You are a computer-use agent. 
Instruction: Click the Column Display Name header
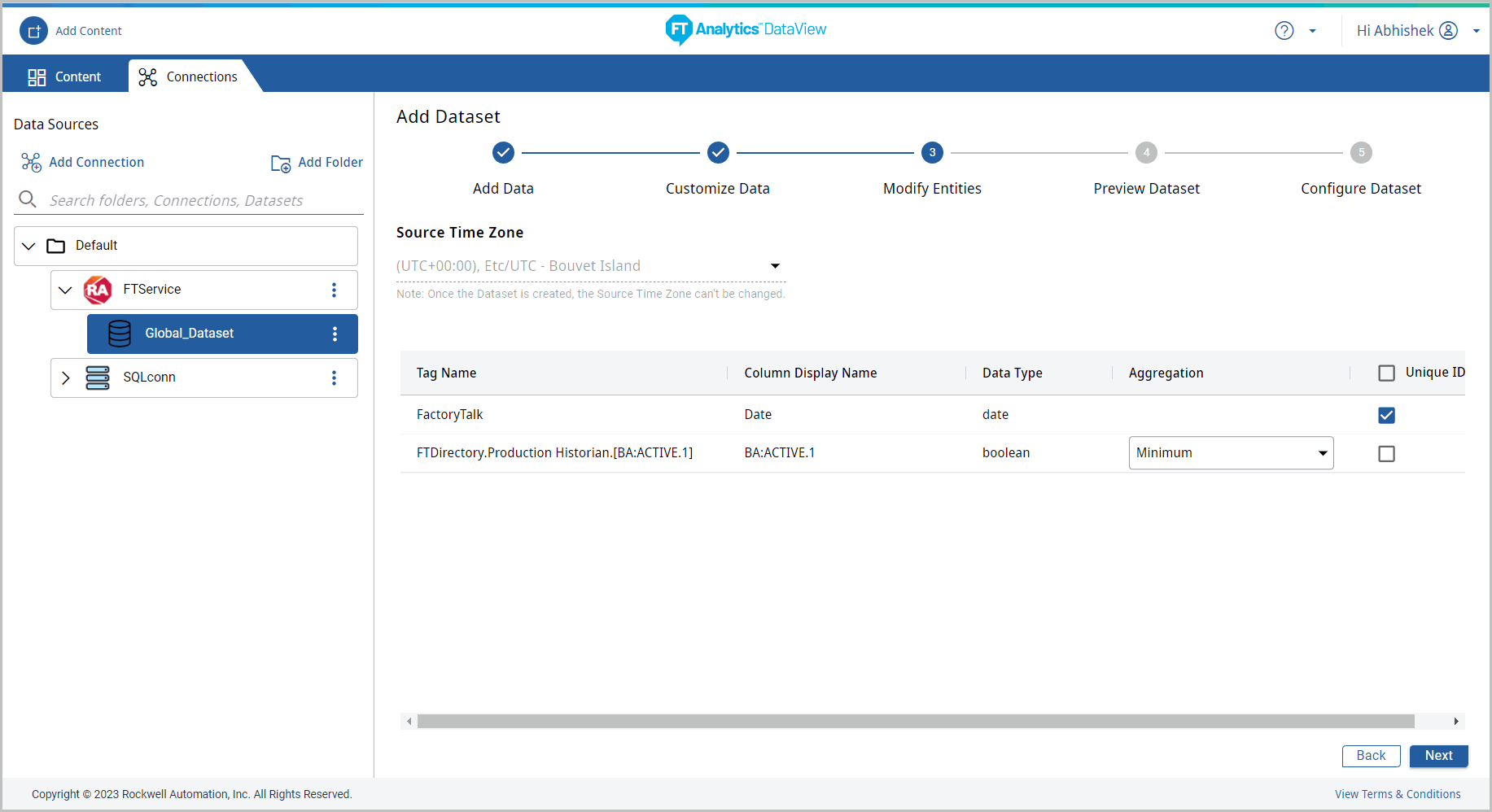click(x=810, y=373)
